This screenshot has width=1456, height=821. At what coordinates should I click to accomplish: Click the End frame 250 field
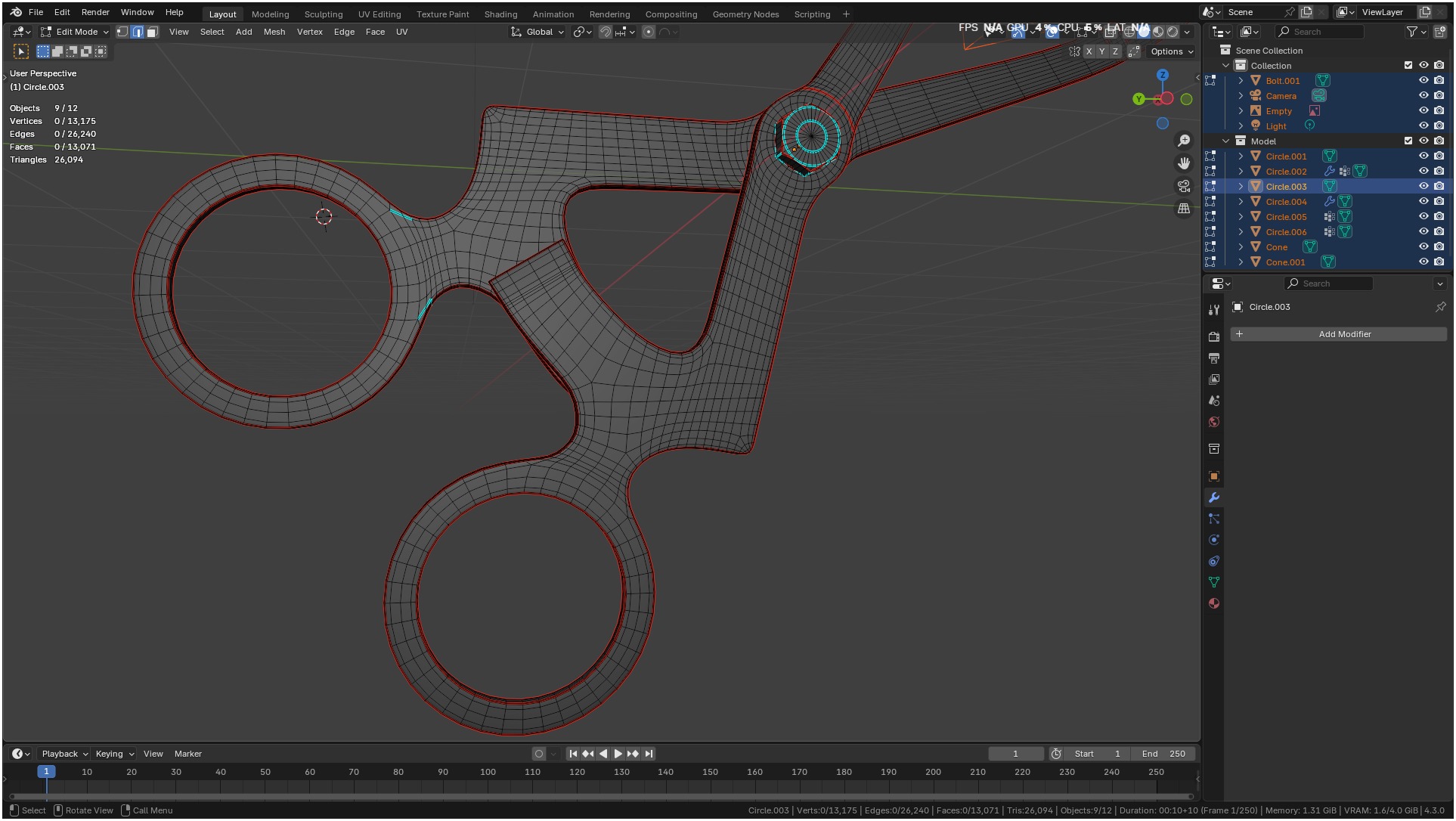pos(1163,754)
